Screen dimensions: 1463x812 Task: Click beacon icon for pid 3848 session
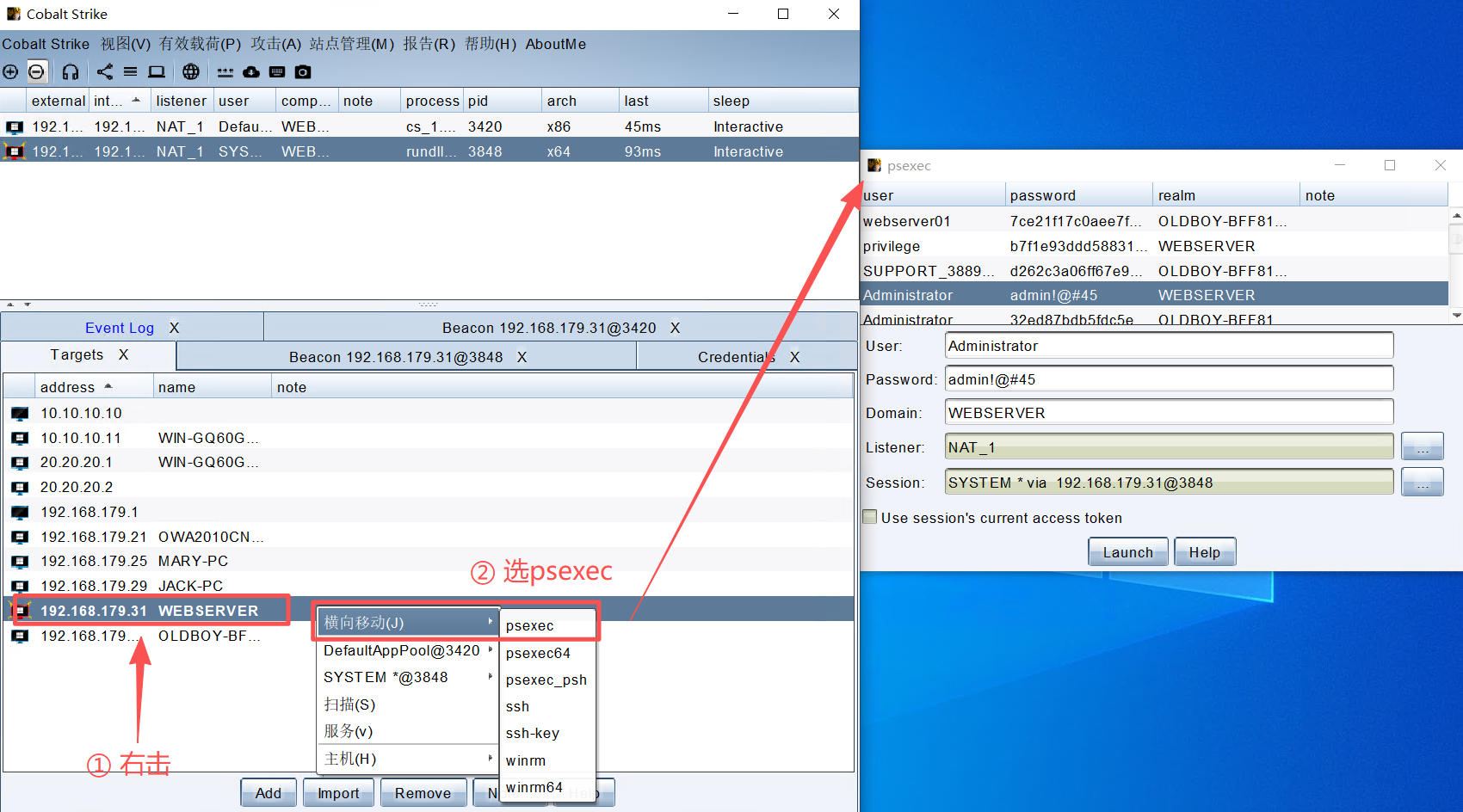click(15, 152)
